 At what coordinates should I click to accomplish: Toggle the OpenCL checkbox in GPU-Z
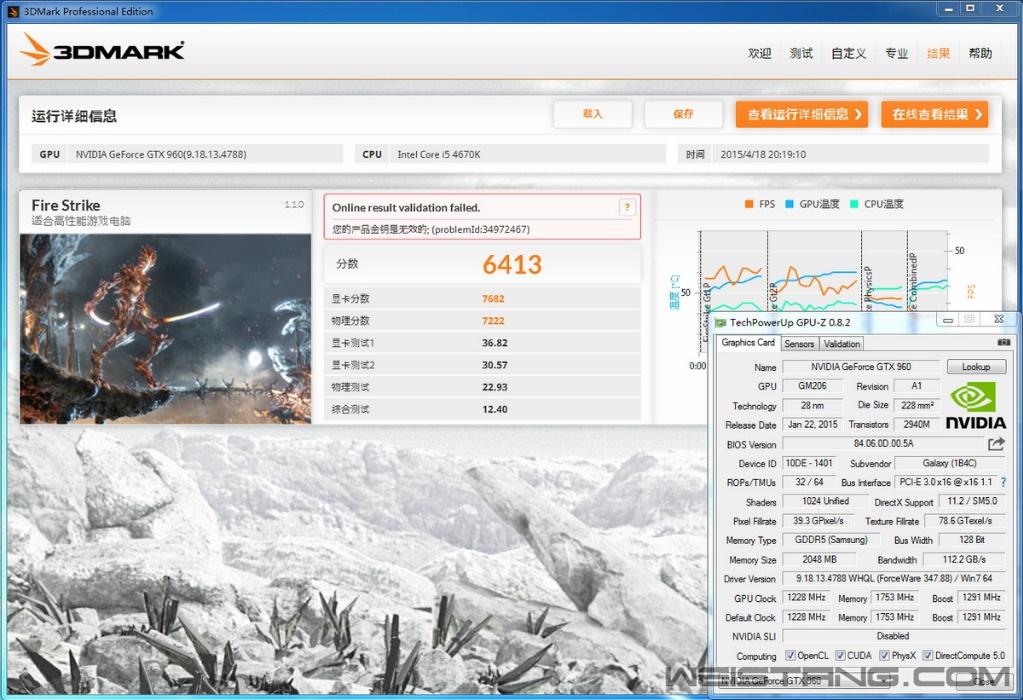[x=790, y=656]
